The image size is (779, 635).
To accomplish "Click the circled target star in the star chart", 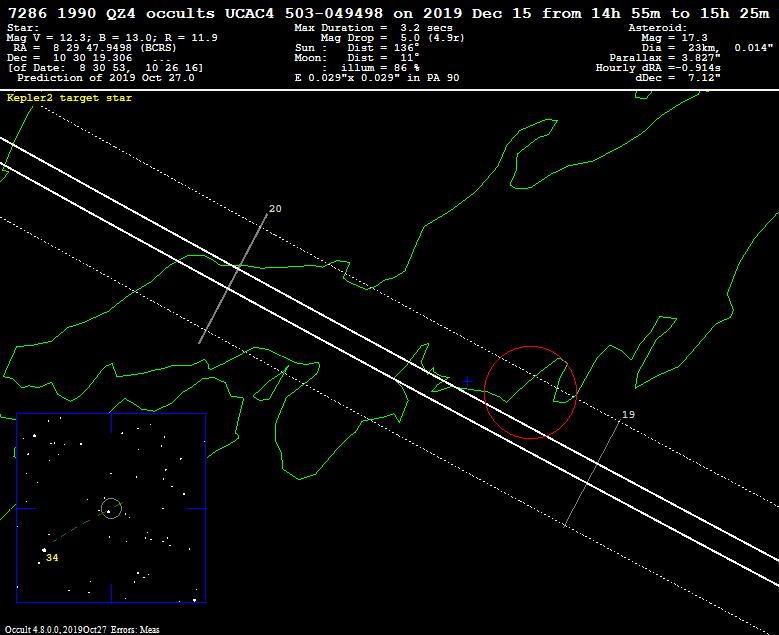I will pyautogui.click(x=111, y=508).
